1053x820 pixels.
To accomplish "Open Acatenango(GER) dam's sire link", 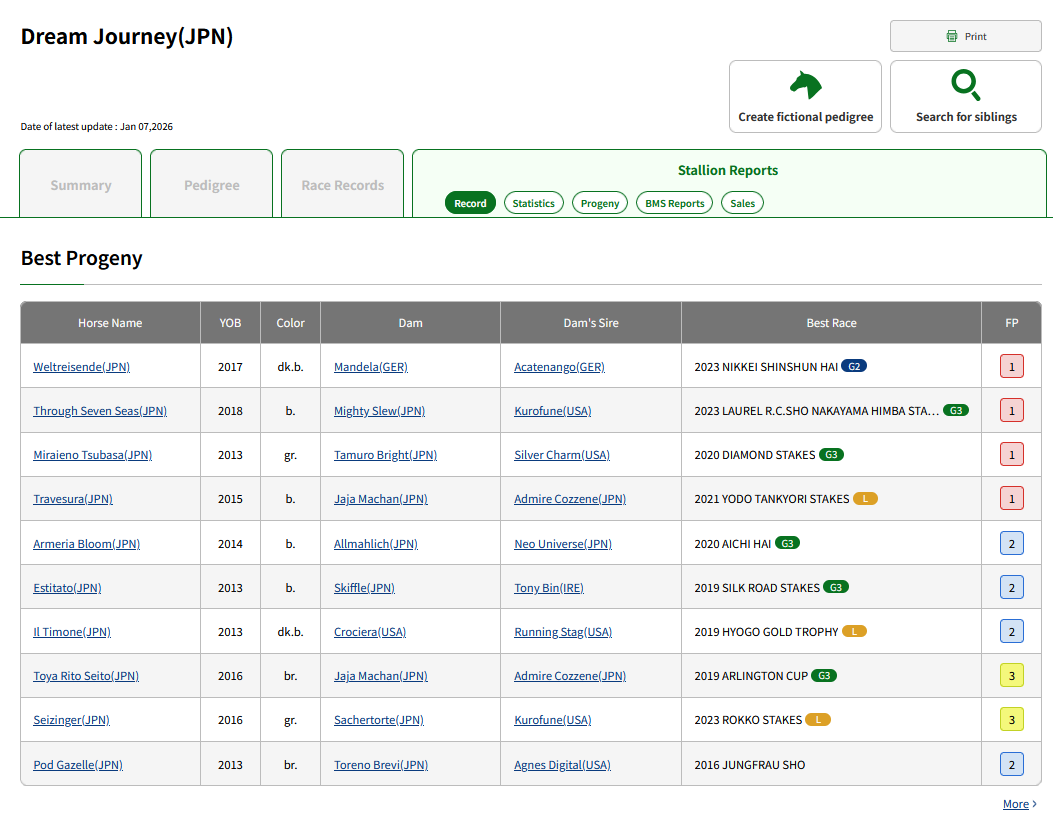I will (559, 367).
